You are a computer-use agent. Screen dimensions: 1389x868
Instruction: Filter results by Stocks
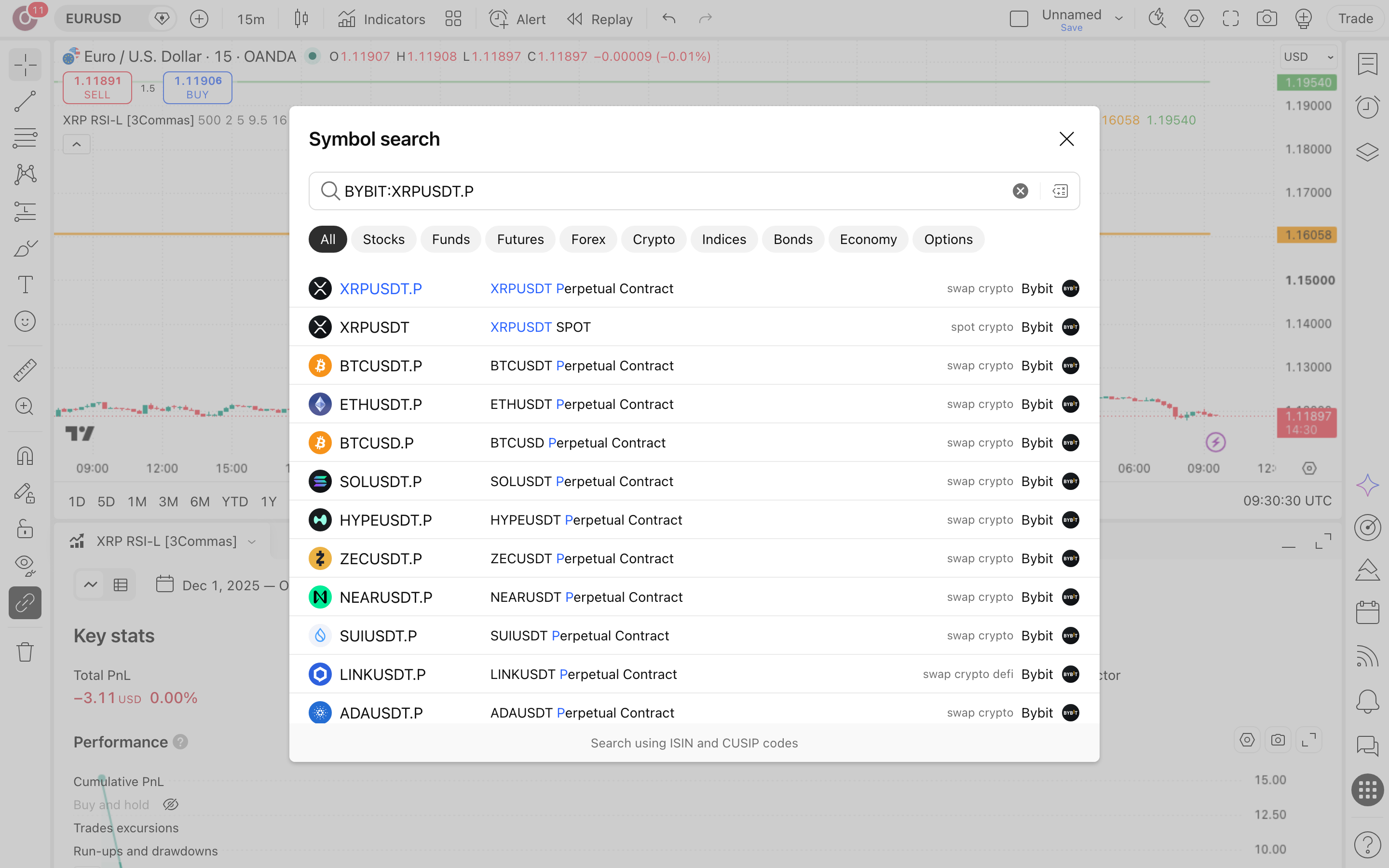point(383,239)
